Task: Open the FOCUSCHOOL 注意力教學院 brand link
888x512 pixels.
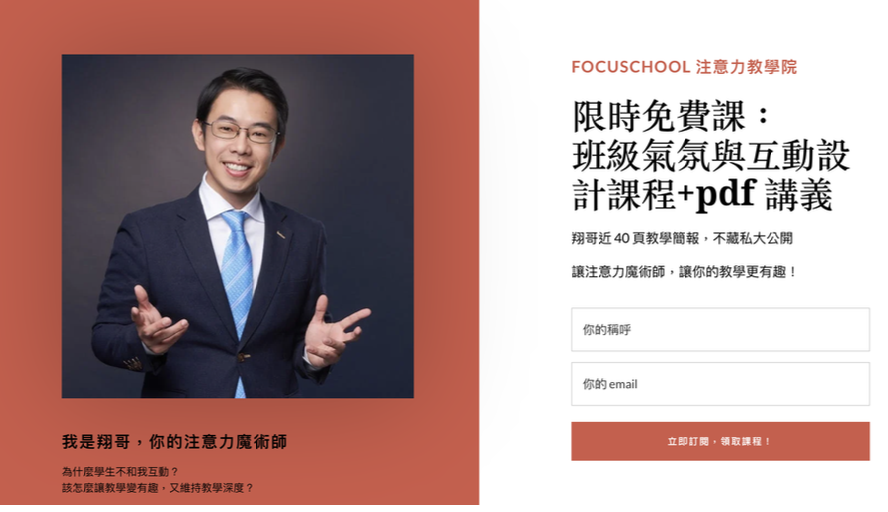Action: 684,67
